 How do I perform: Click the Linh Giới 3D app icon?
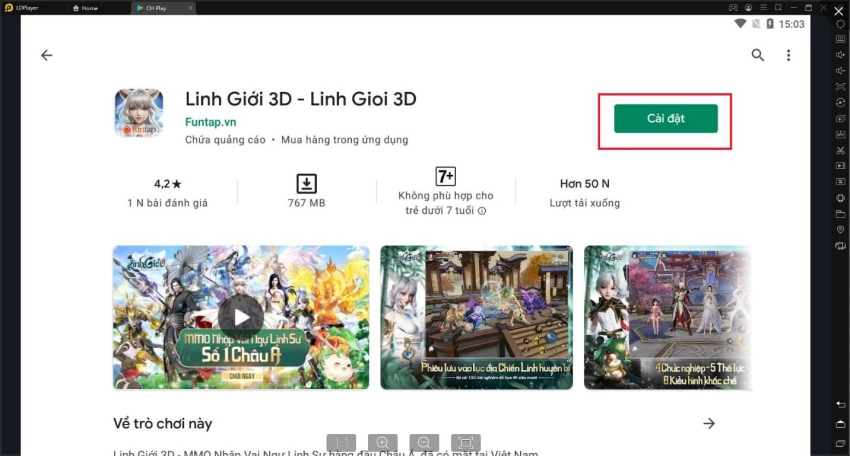pos(139,113)
